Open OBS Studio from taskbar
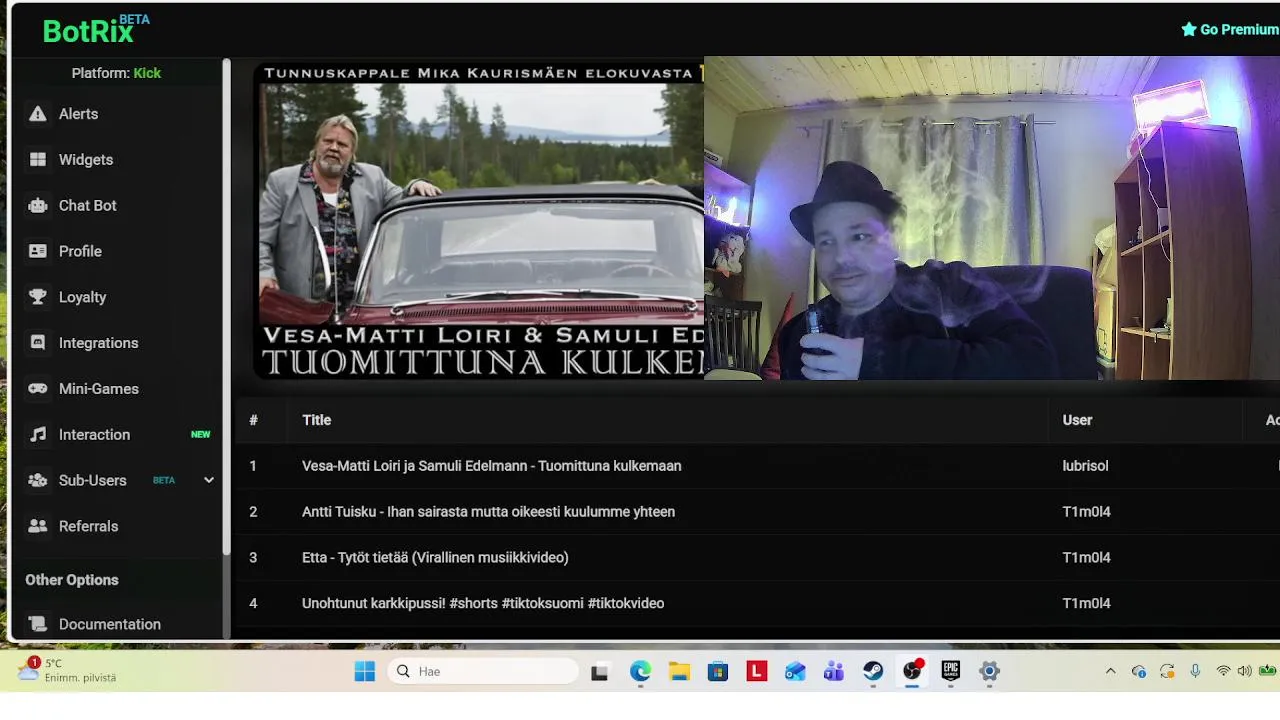This screenshot has width=1280, height=720. (912, 671)
